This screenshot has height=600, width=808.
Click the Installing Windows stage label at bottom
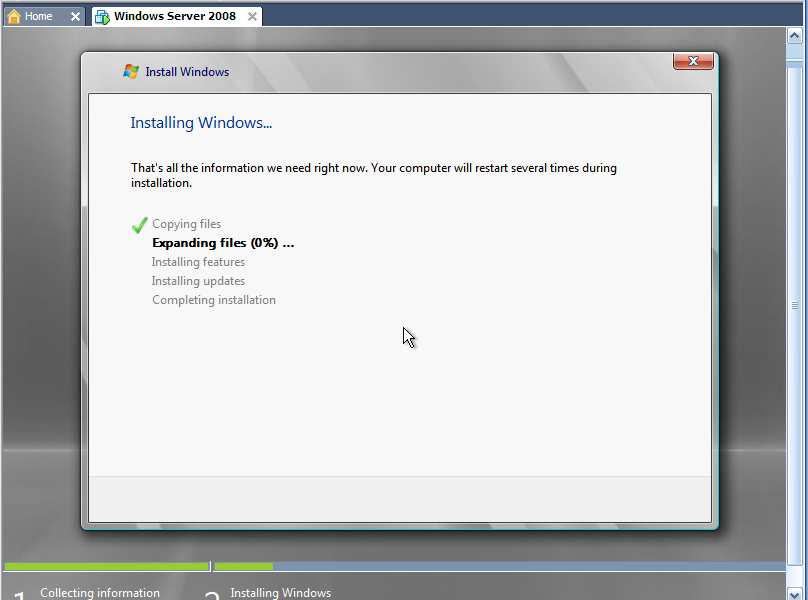click(x=281, y=593)
